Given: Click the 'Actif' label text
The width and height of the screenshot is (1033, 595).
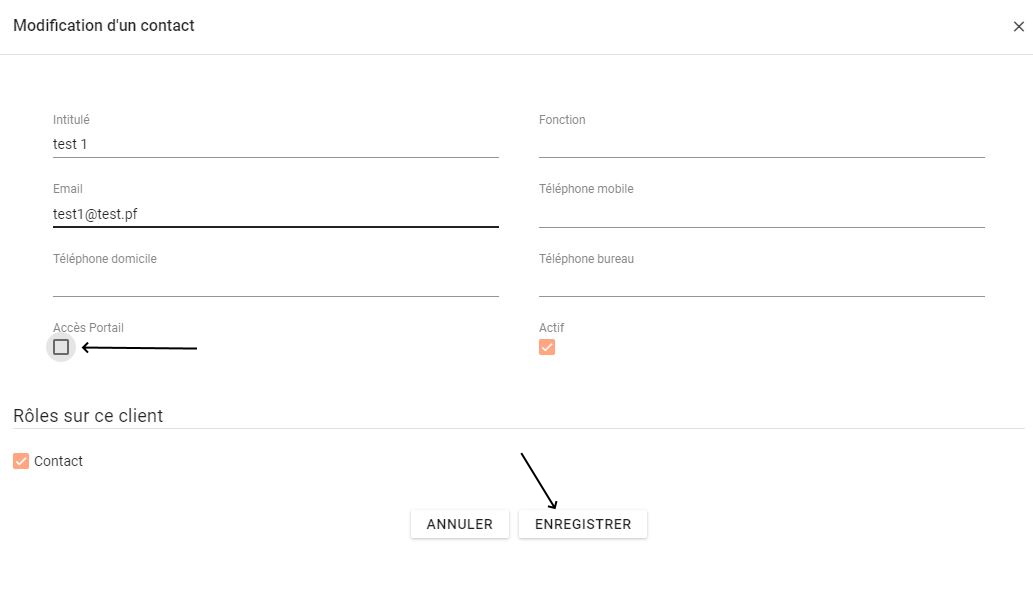Looking at the screenshot, I should (552, 328).
